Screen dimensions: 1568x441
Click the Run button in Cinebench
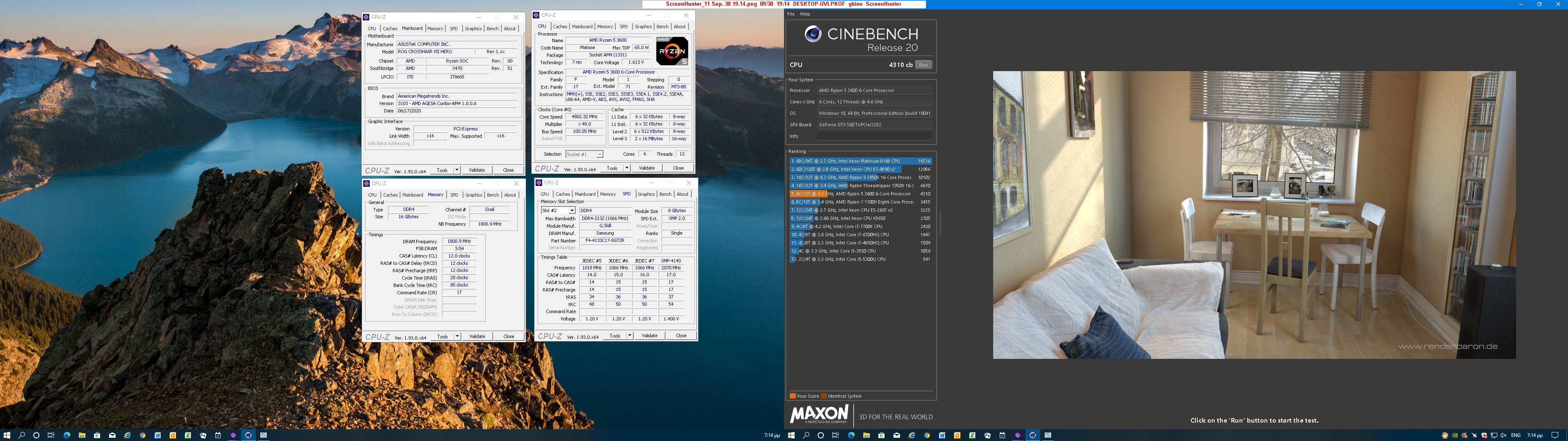[x=923, y=65]
